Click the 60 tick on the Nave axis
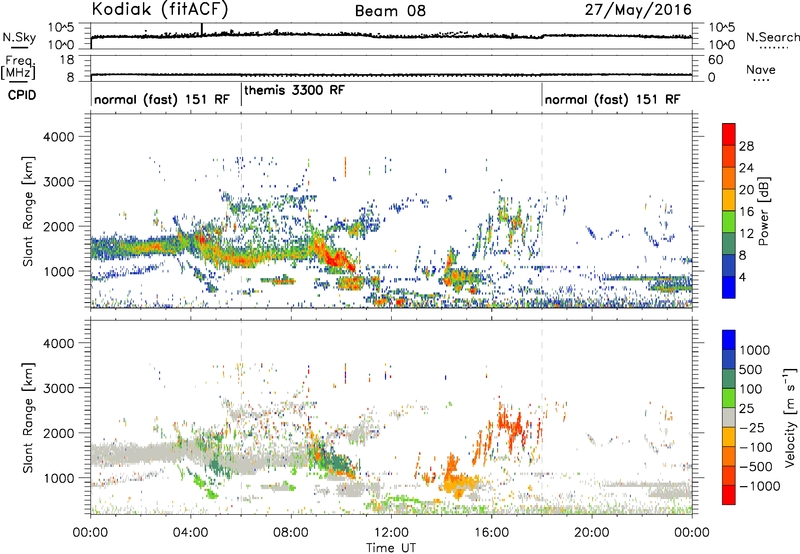 click(x=716, y=60)
